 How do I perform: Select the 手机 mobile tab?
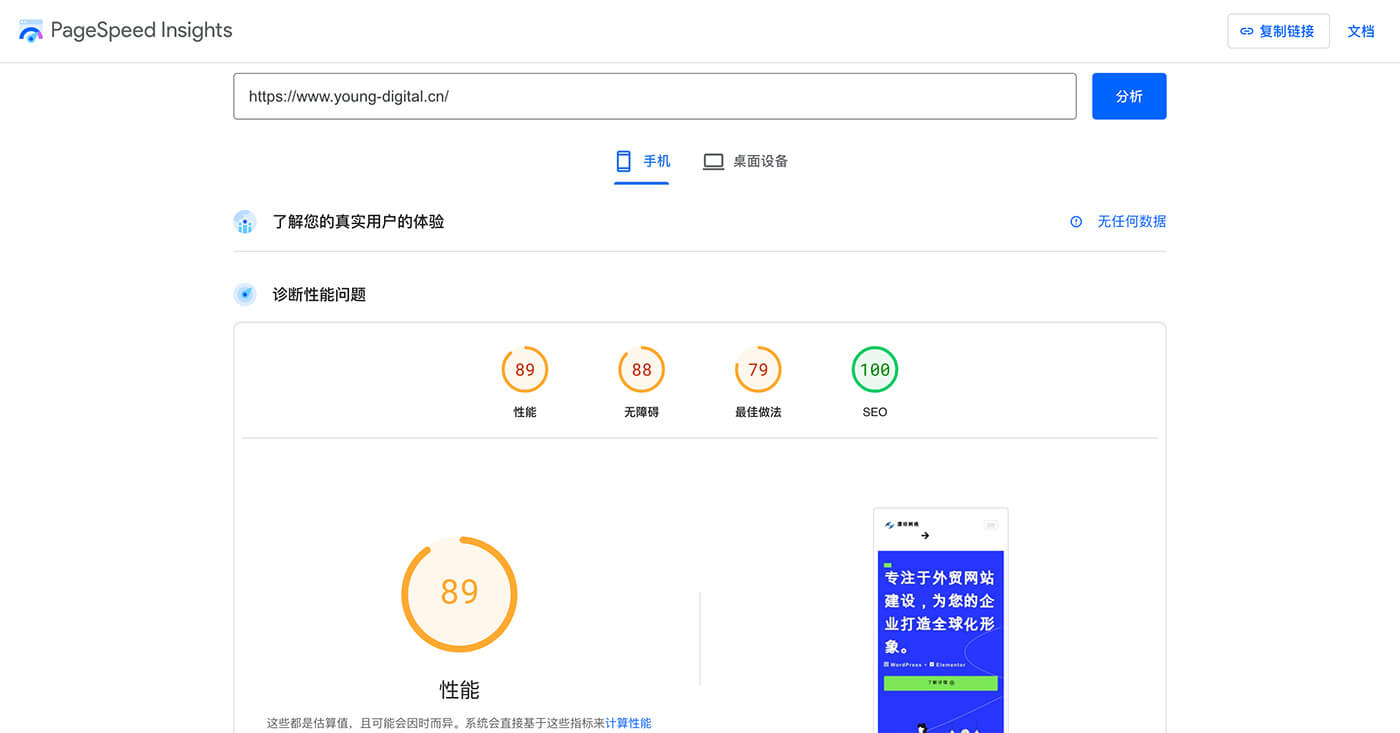coord(642,161)
